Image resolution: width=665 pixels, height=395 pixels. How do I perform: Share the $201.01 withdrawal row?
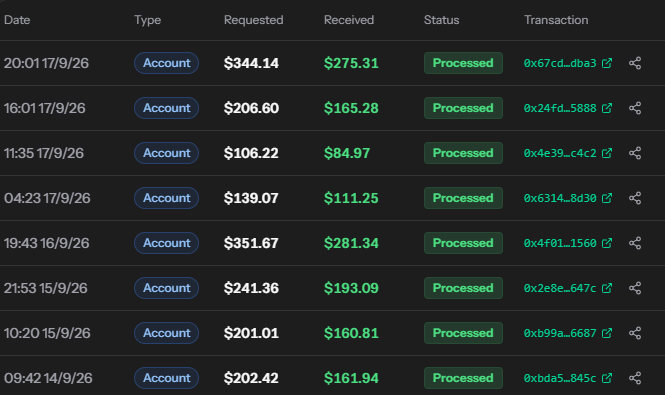(x=635, y=333)
